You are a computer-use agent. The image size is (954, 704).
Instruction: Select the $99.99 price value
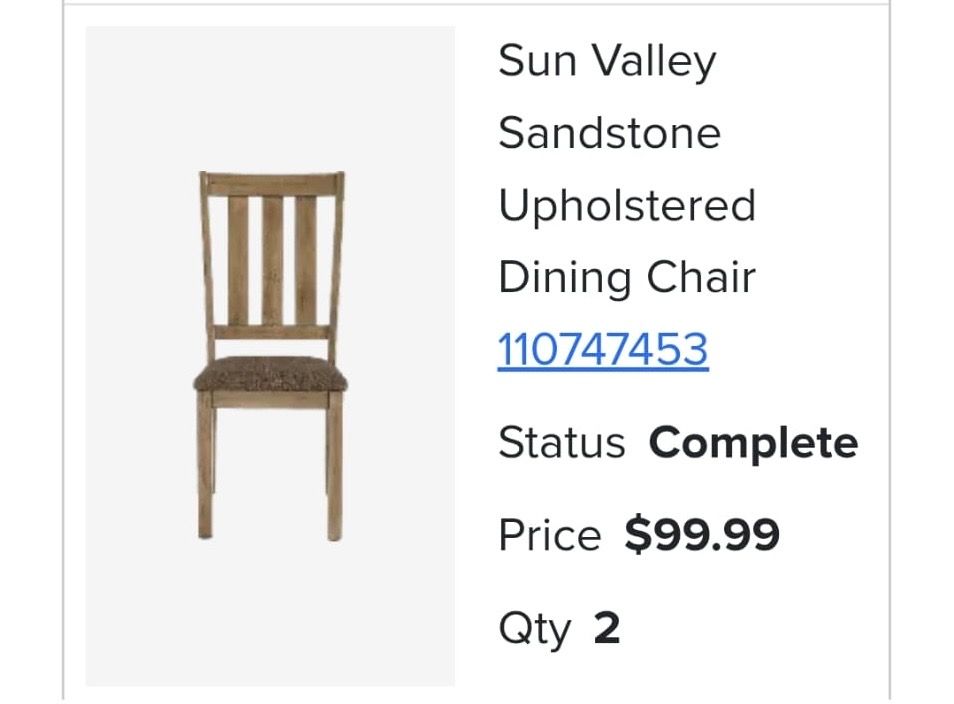tap(702, 535)
